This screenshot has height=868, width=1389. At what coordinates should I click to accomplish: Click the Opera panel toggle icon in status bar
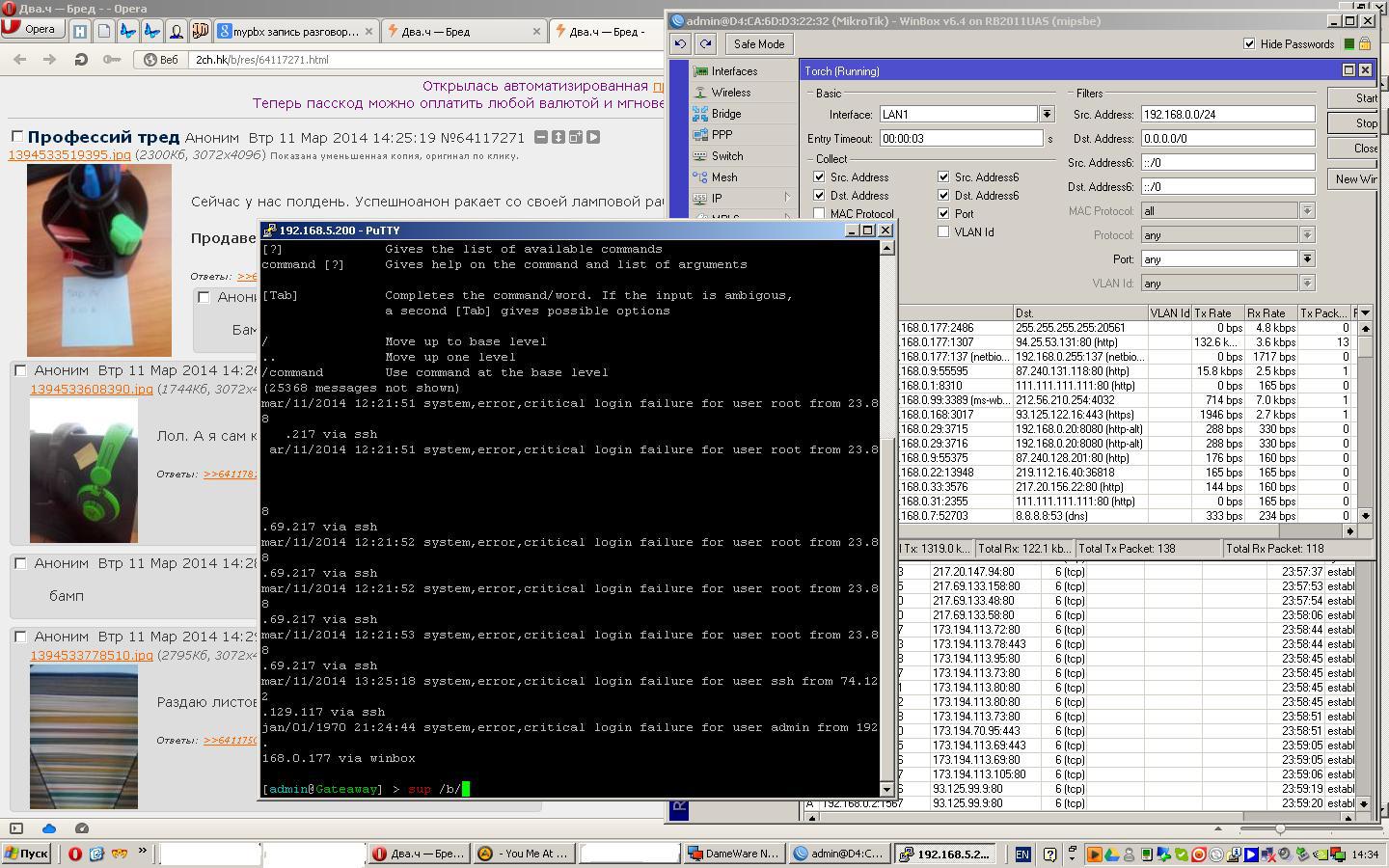[x=16, y=827]
